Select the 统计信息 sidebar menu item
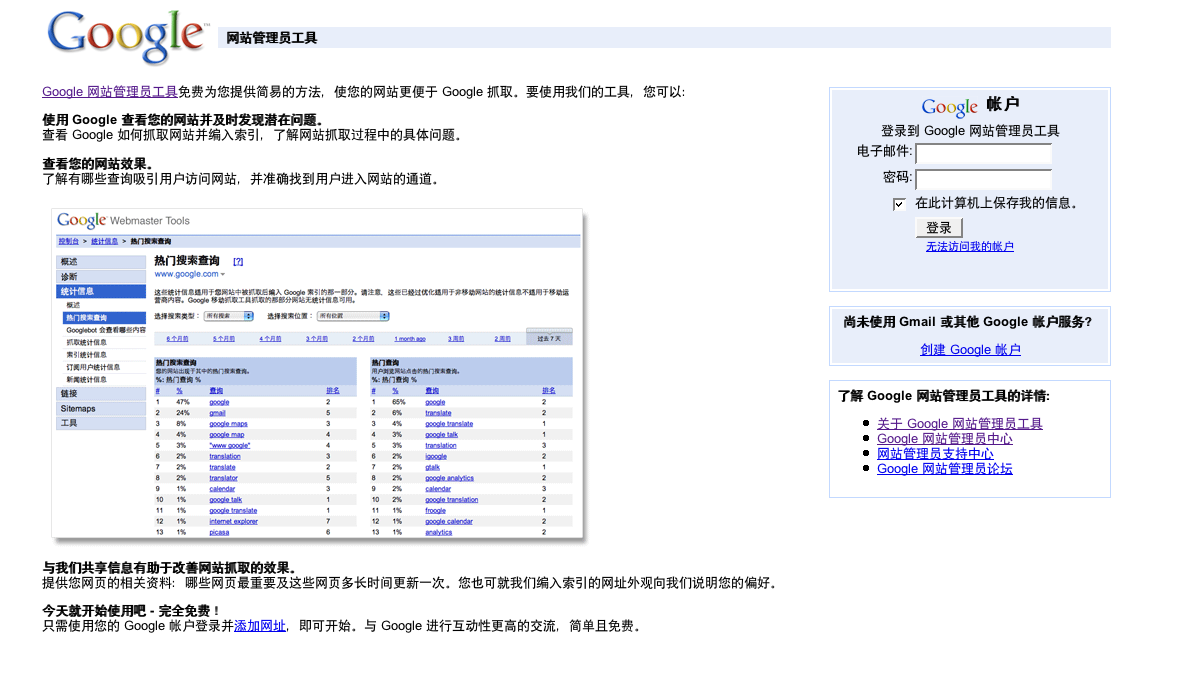The width and height of the screenshot is (1182, 683). (x=100, y=291)
